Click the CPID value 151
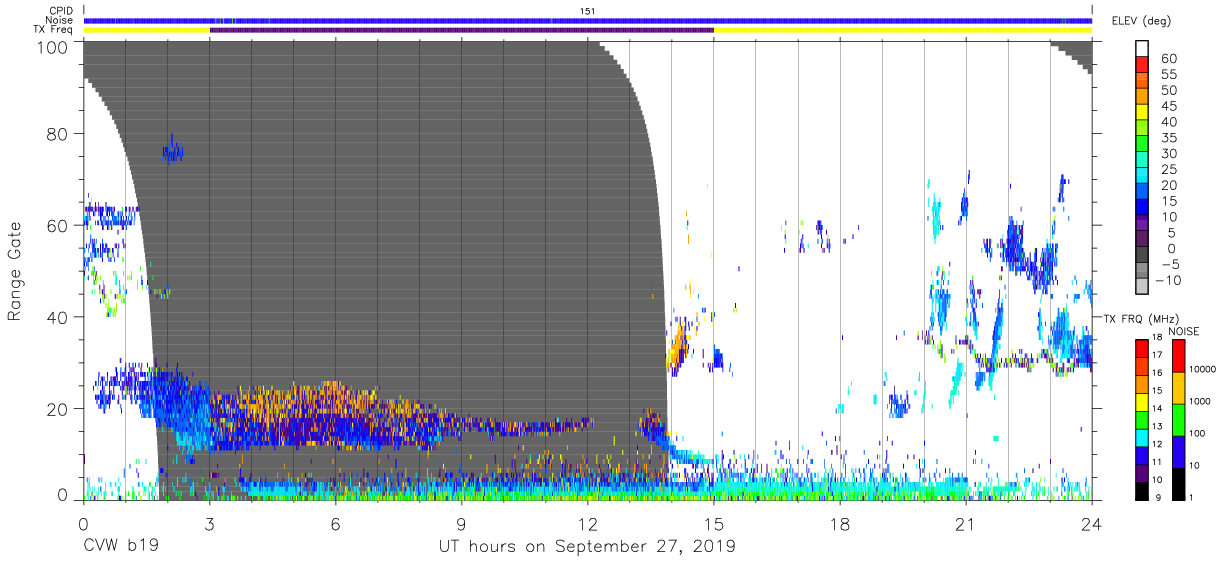The height and width of the screenshot is (567, 1228). (588, 10)
